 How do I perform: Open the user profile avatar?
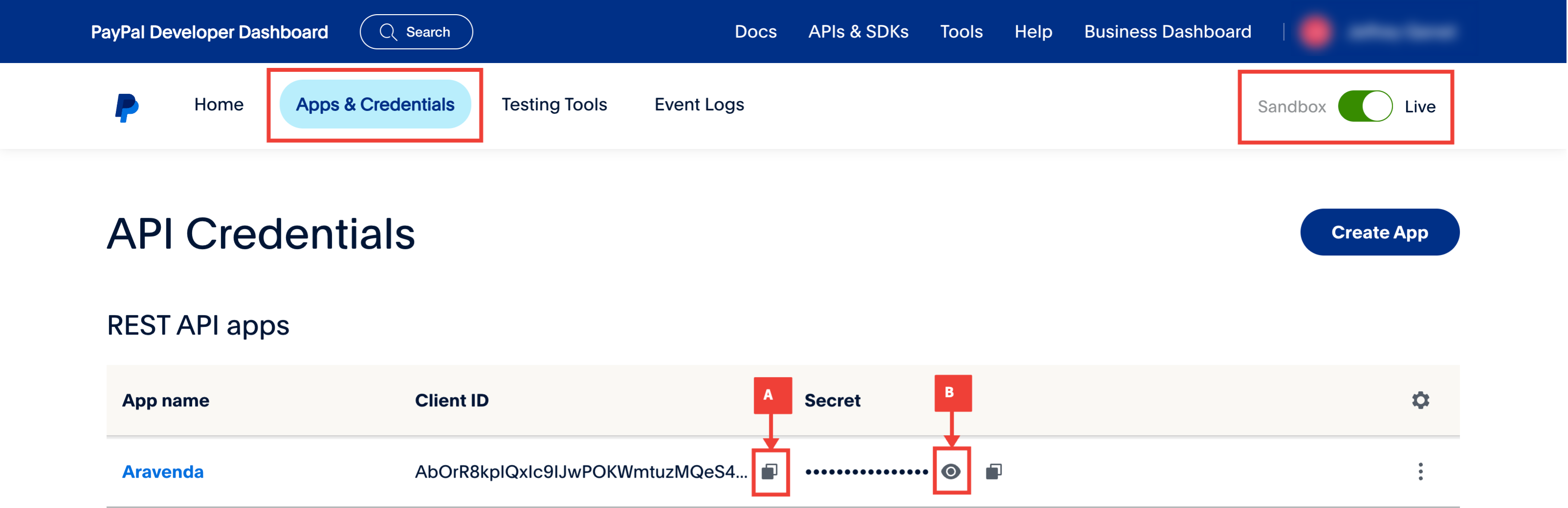coord(1315,32)
